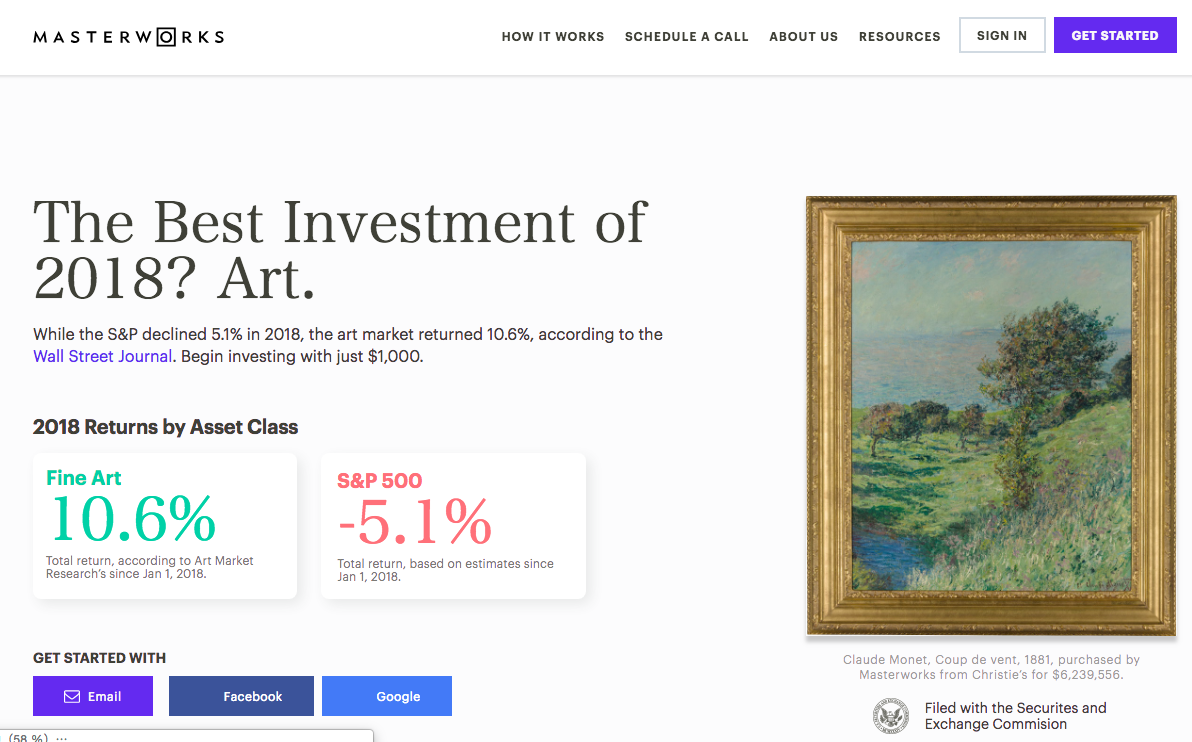The height and width of the screenshot is (742, 1192).
Task: Follow the Wall Street Journal link
Action: pyautogui.click(x=102, y=356)
